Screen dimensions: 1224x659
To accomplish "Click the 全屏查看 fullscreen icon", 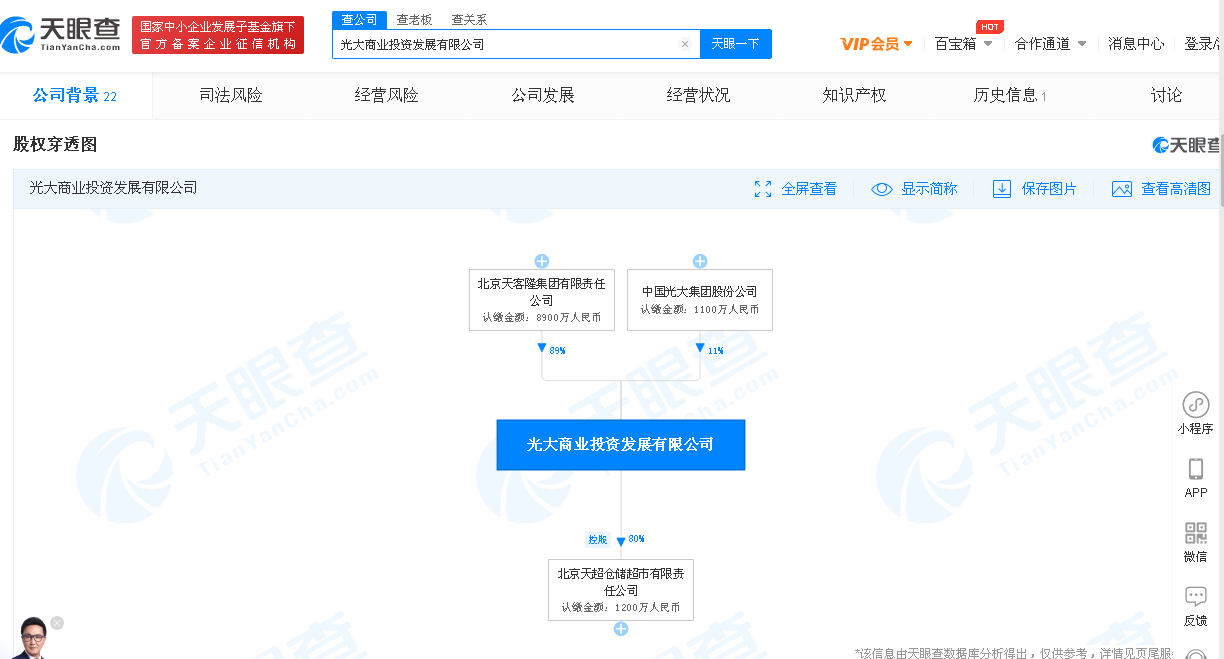I will point(763,189).
